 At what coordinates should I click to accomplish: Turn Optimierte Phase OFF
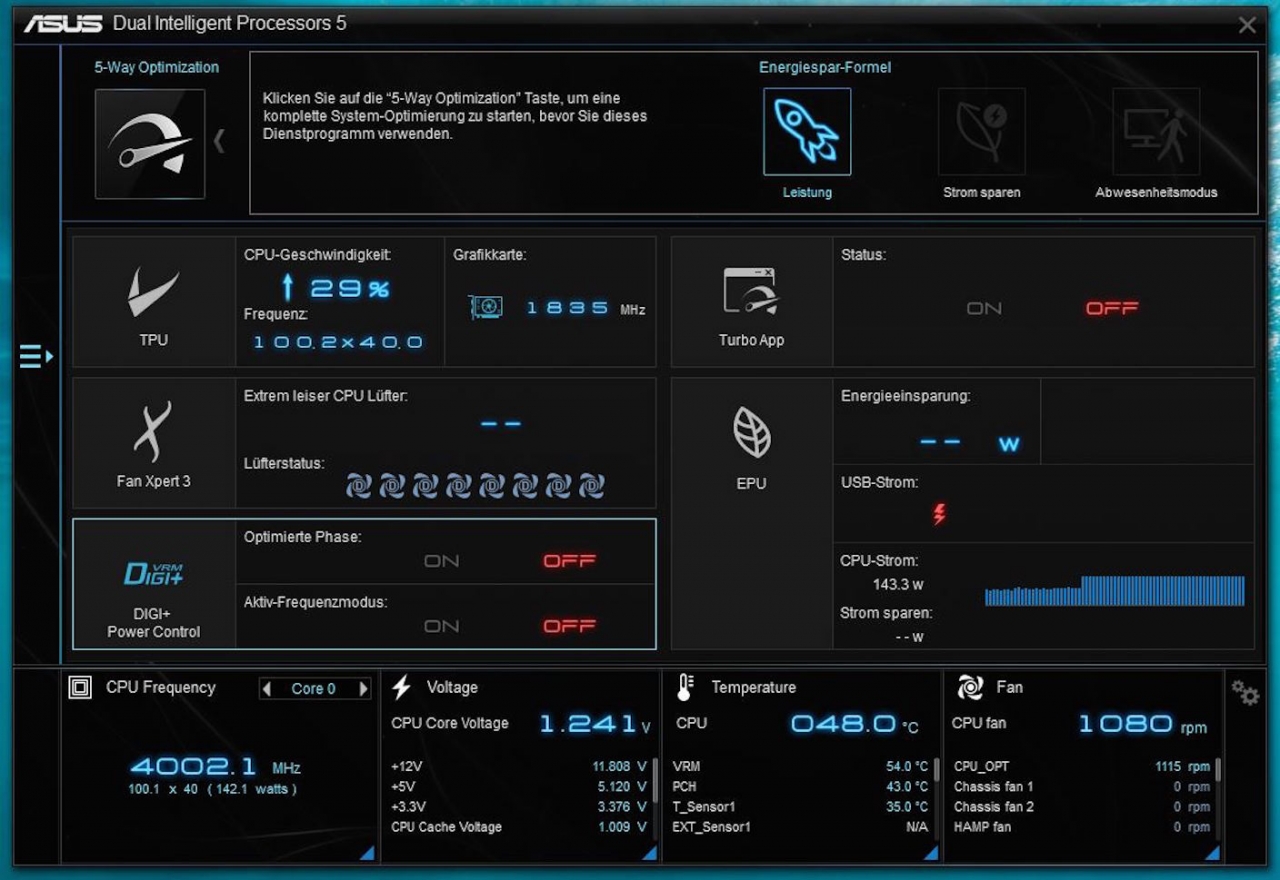coord(569,561)
